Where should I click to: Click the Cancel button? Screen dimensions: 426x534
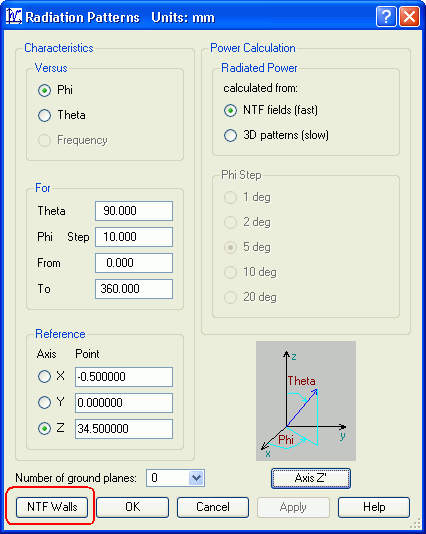(x=213, y=507)
